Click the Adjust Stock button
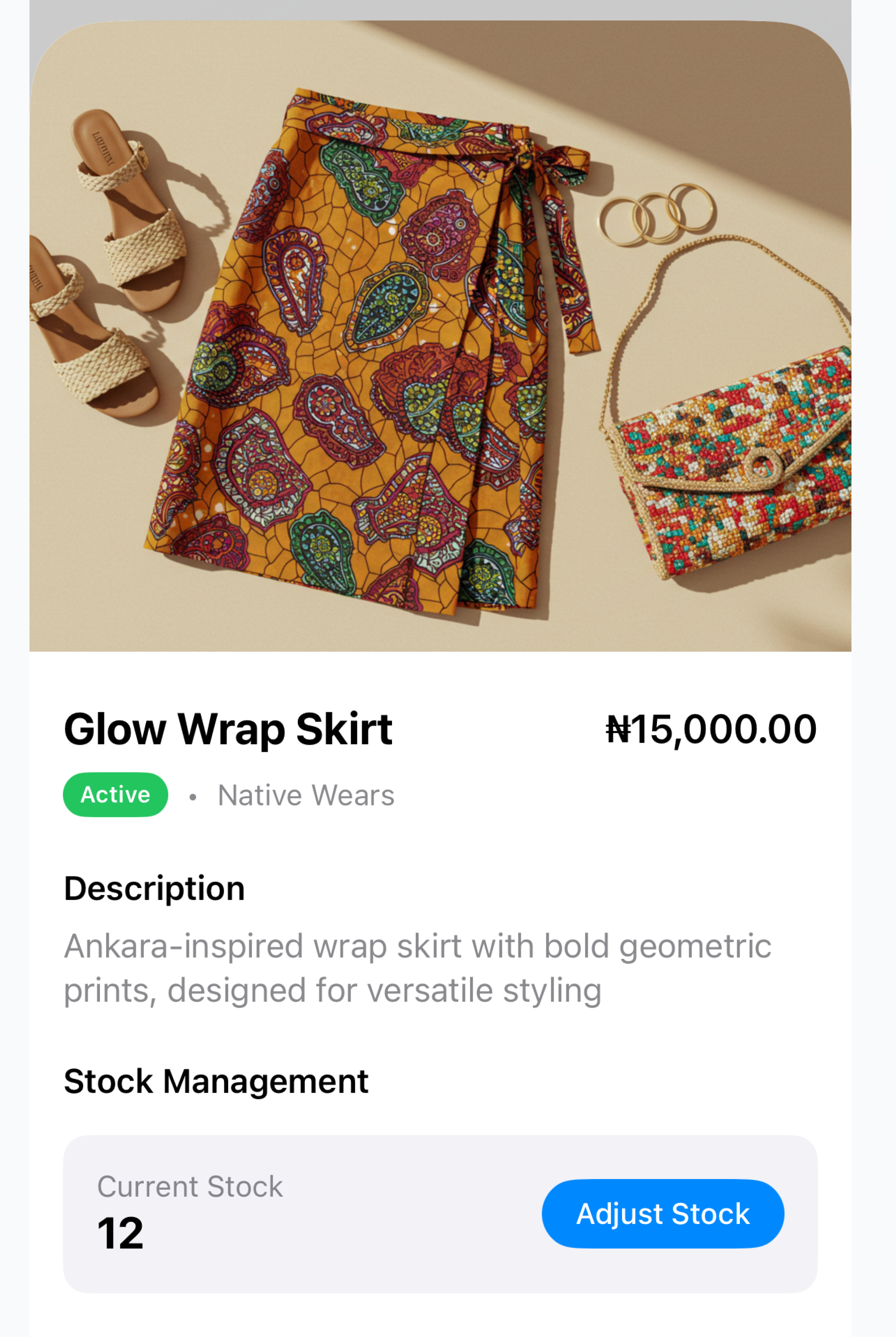Image resolution: width=896 pixels, height=1337 pixels. point(662,1213)
